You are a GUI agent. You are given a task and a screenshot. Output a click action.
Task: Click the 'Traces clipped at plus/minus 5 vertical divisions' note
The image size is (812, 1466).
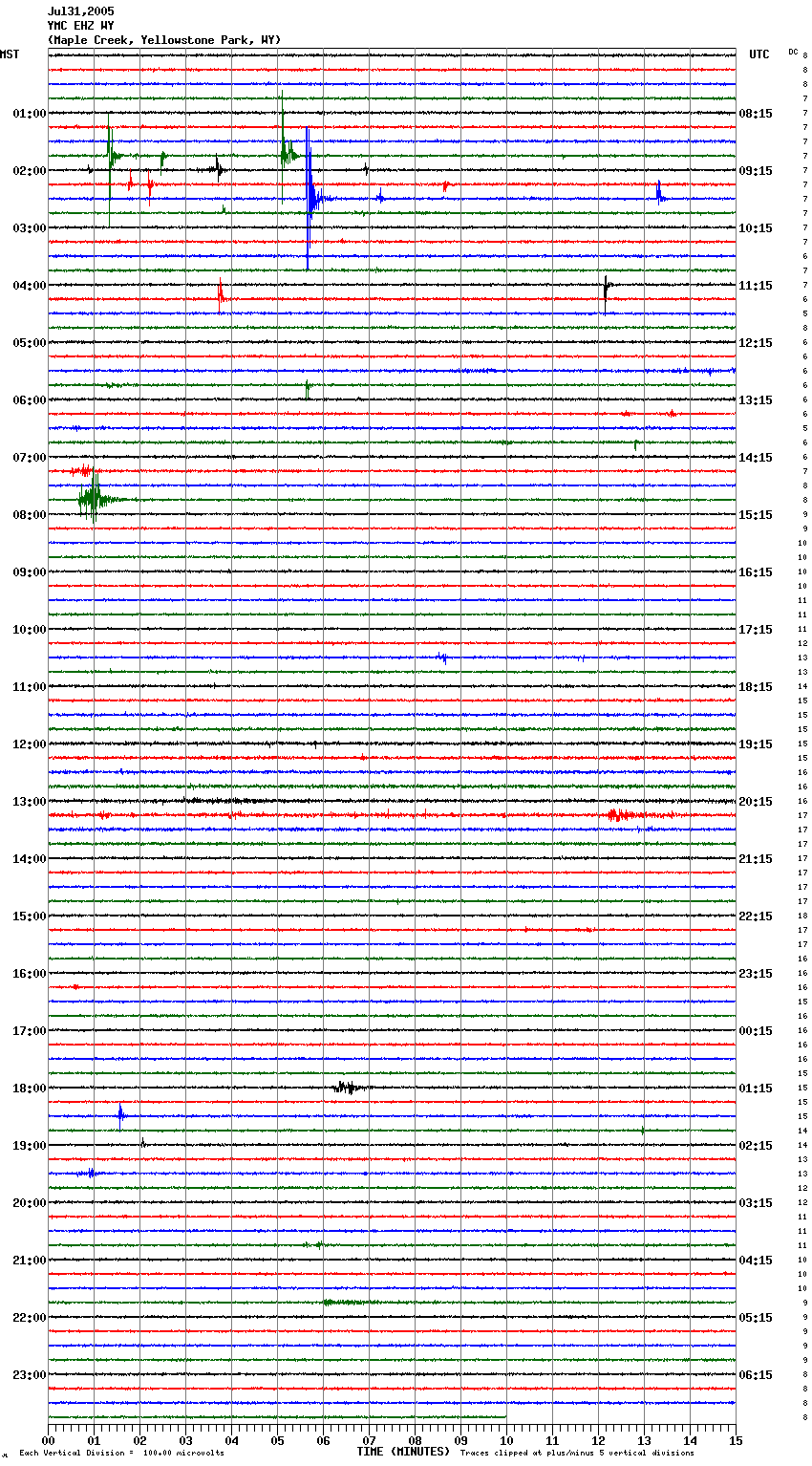577,1453
